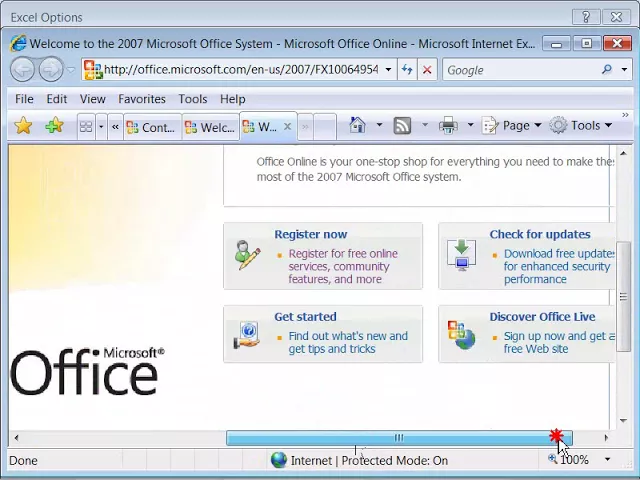Expand the Home button dropdown arrow
640x480 pixels.
pos(379,125)
